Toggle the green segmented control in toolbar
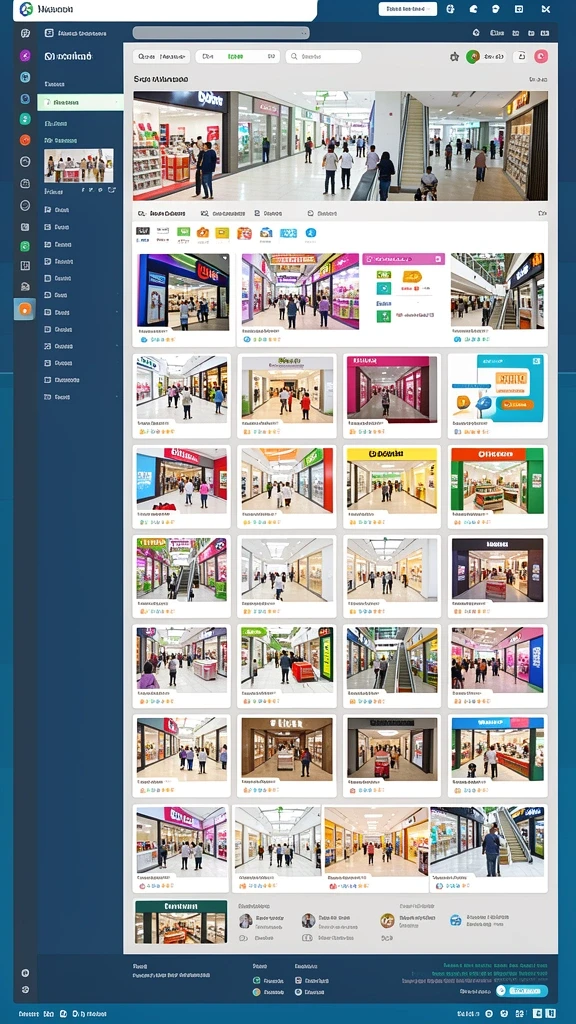The width and height of the screenshot is (576, 1024). 237,57
